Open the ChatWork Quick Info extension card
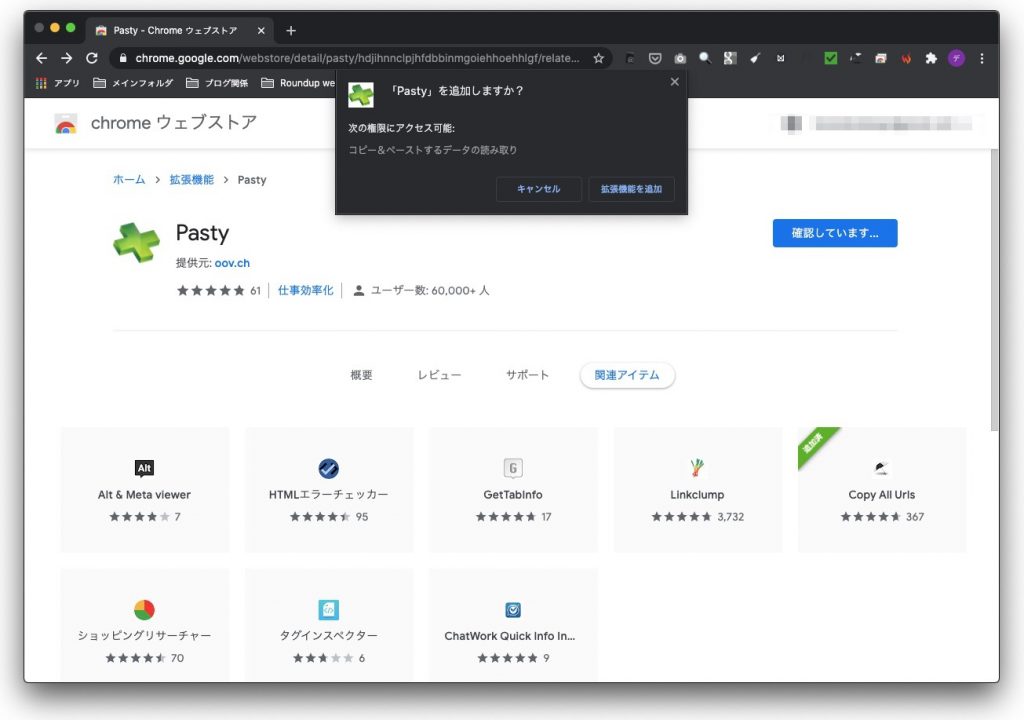This screenshot has height=720, width=1024. pyautogui.click(x=513, y=625)
